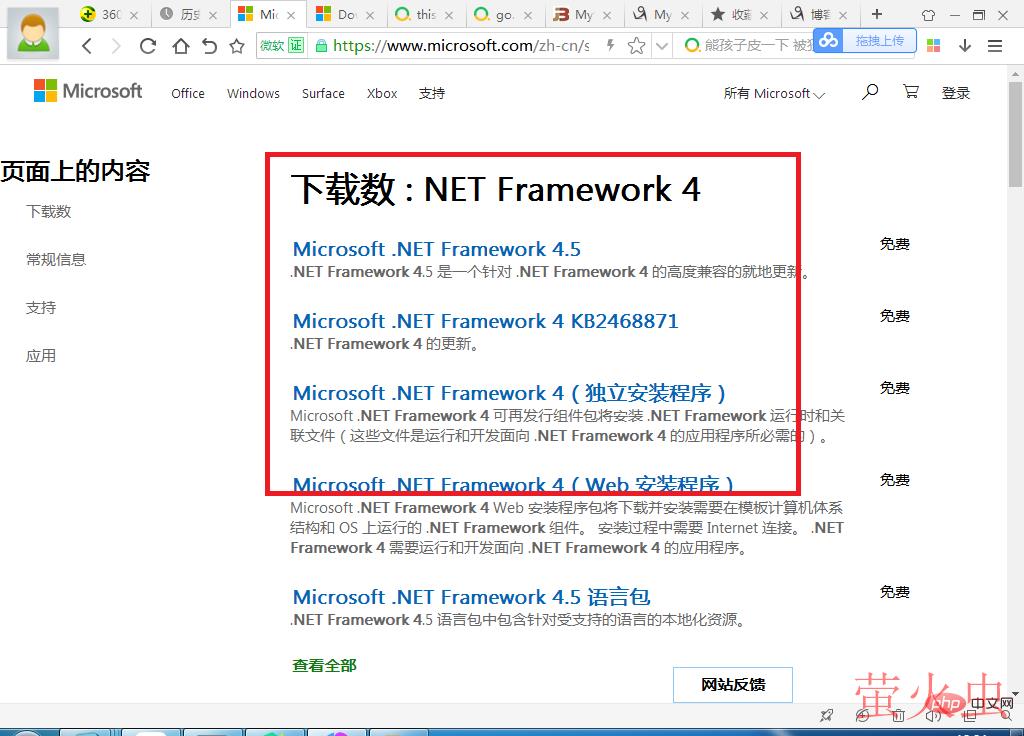Click the scrollbar down arrow
The height and width of the screenshot is (736, 1024).
coord(1016,694)
